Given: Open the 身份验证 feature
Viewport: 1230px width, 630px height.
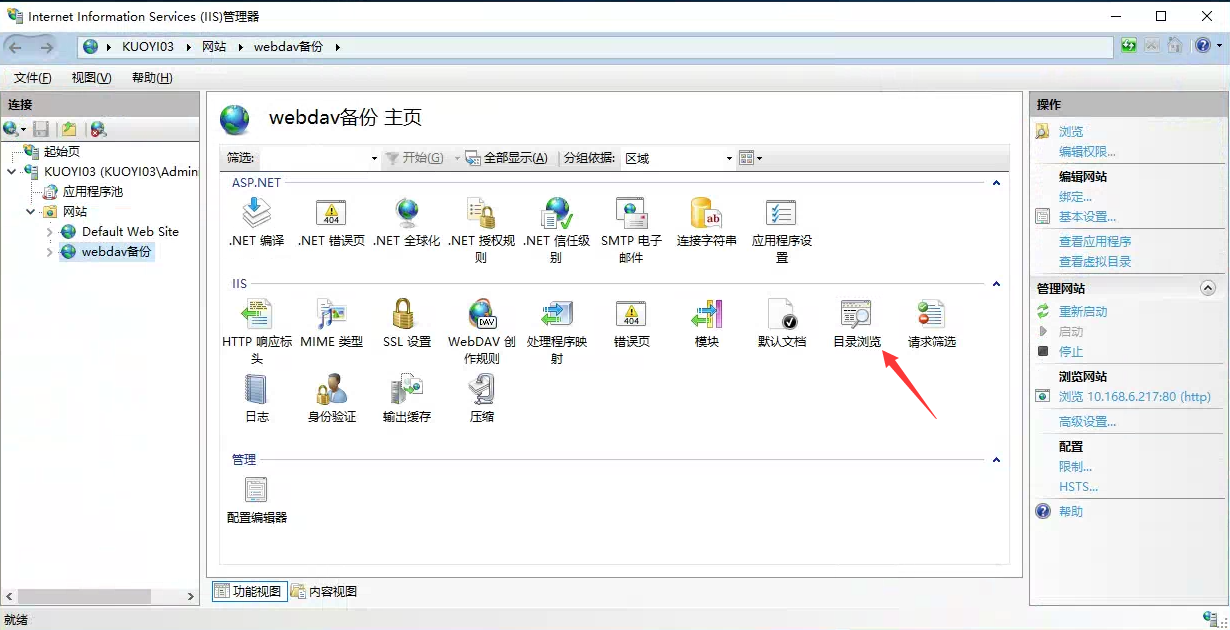Looking at the screenshot, I should (331, 398).
